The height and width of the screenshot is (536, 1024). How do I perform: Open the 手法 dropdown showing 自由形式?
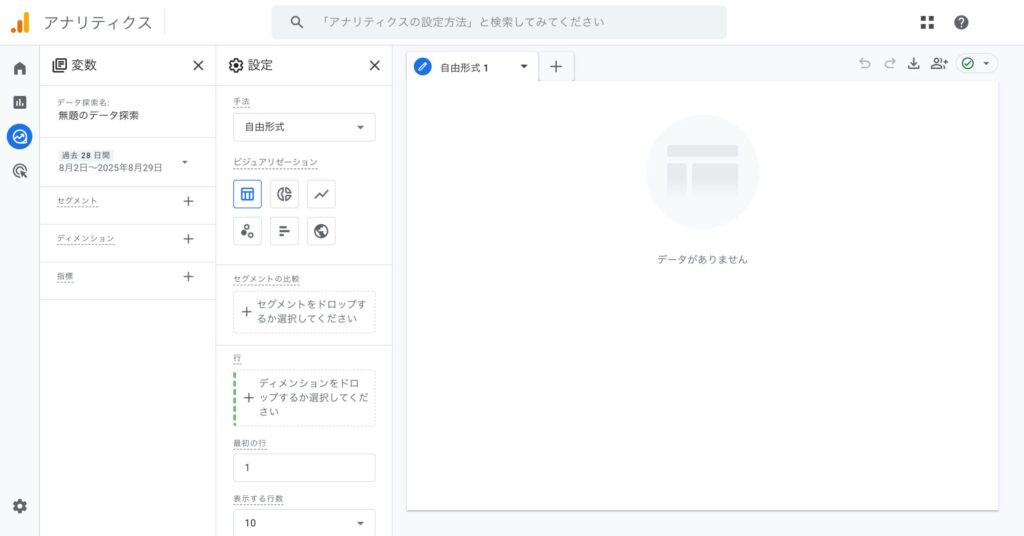(x=304, y=127)
